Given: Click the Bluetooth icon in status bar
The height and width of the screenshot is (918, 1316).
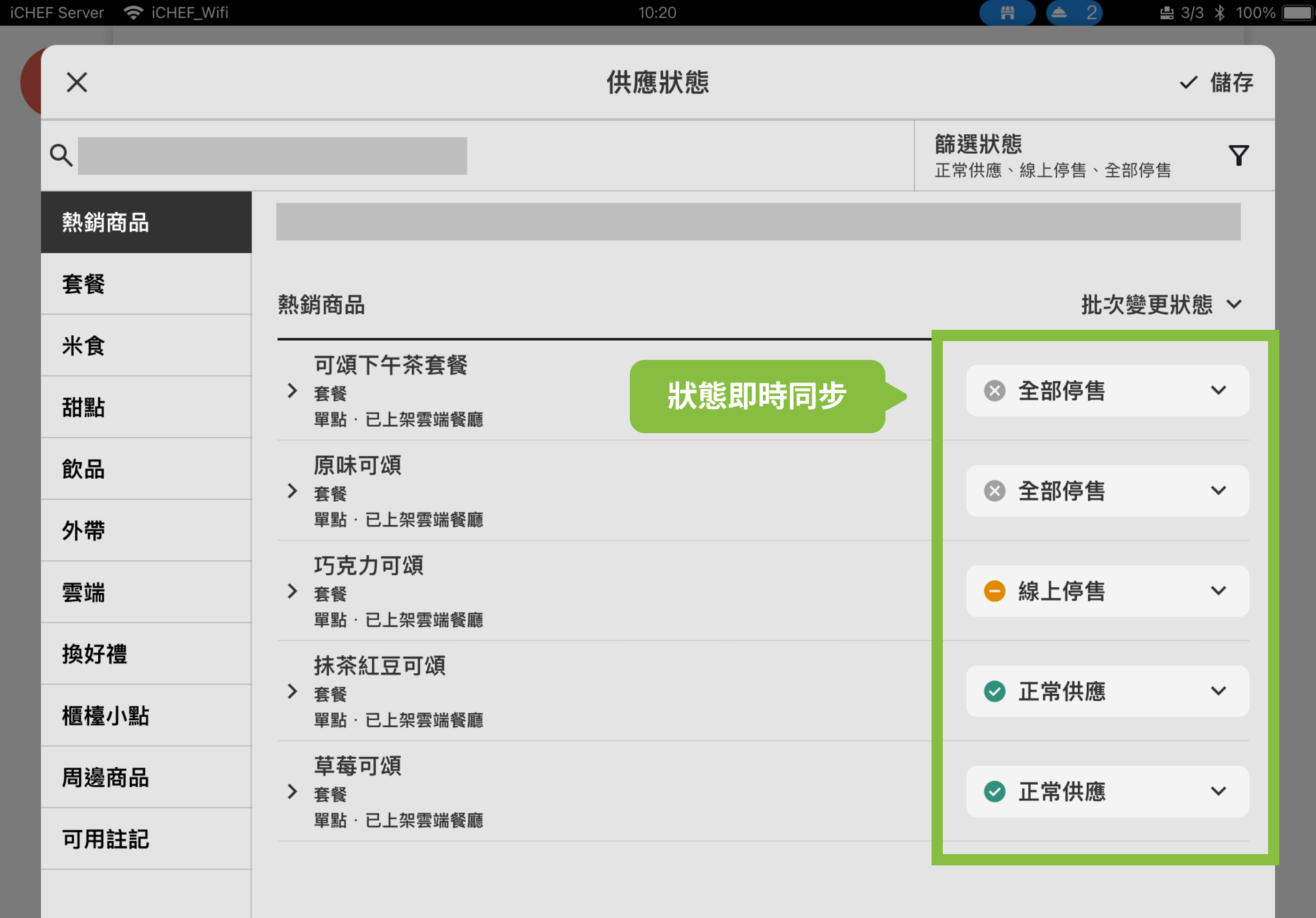Looking at the screenshot, I should [x=1219, y=13].
